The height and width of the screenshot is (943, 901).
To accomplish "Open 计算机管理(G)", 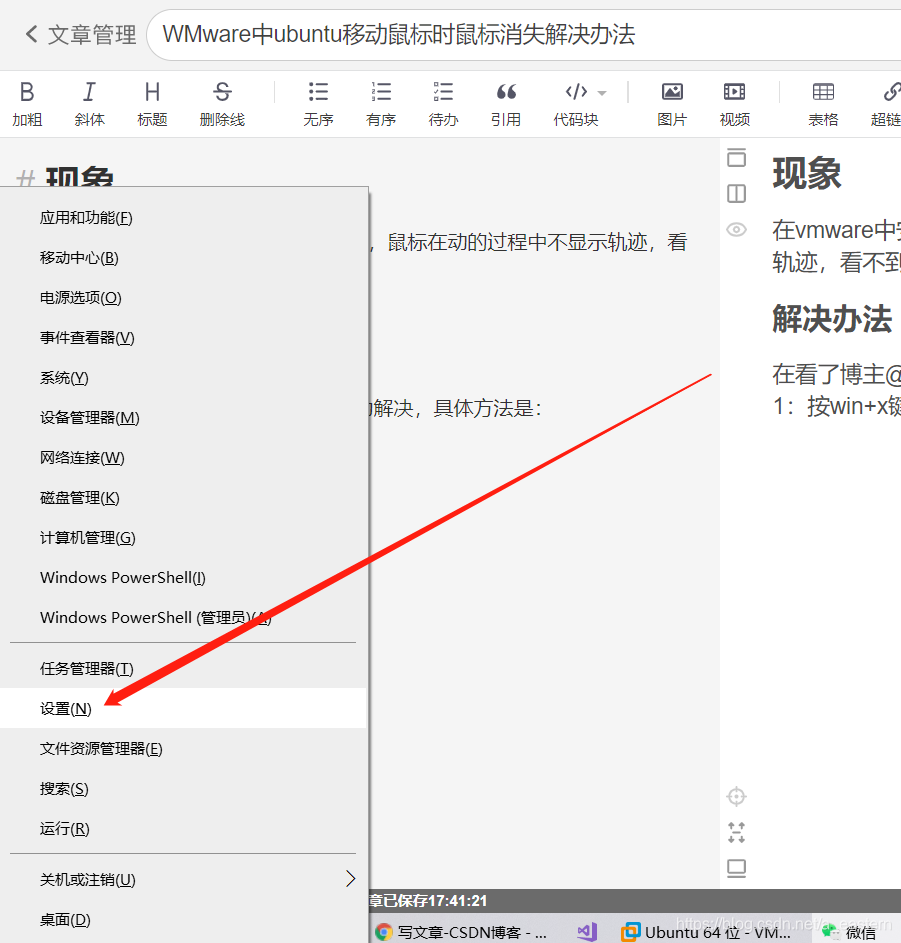I will [x=183, y=538].
